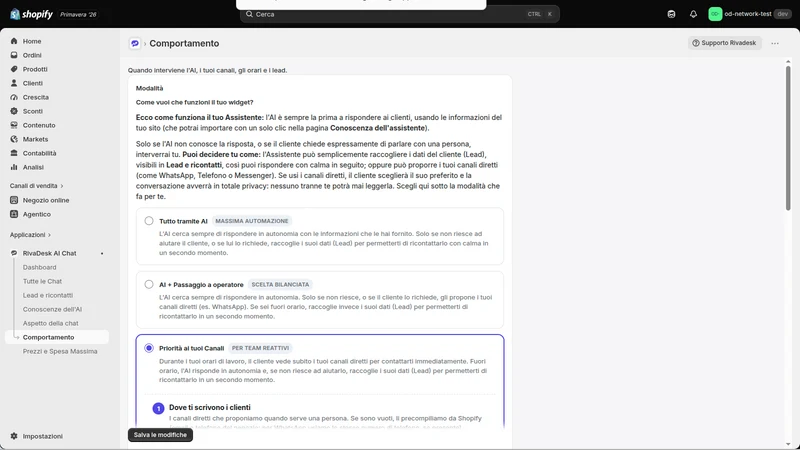Open Dashboard in RivaDesk submenu
Image resolution: width=800 pixels, height=450 pixels.
click(x=39, y=267)
